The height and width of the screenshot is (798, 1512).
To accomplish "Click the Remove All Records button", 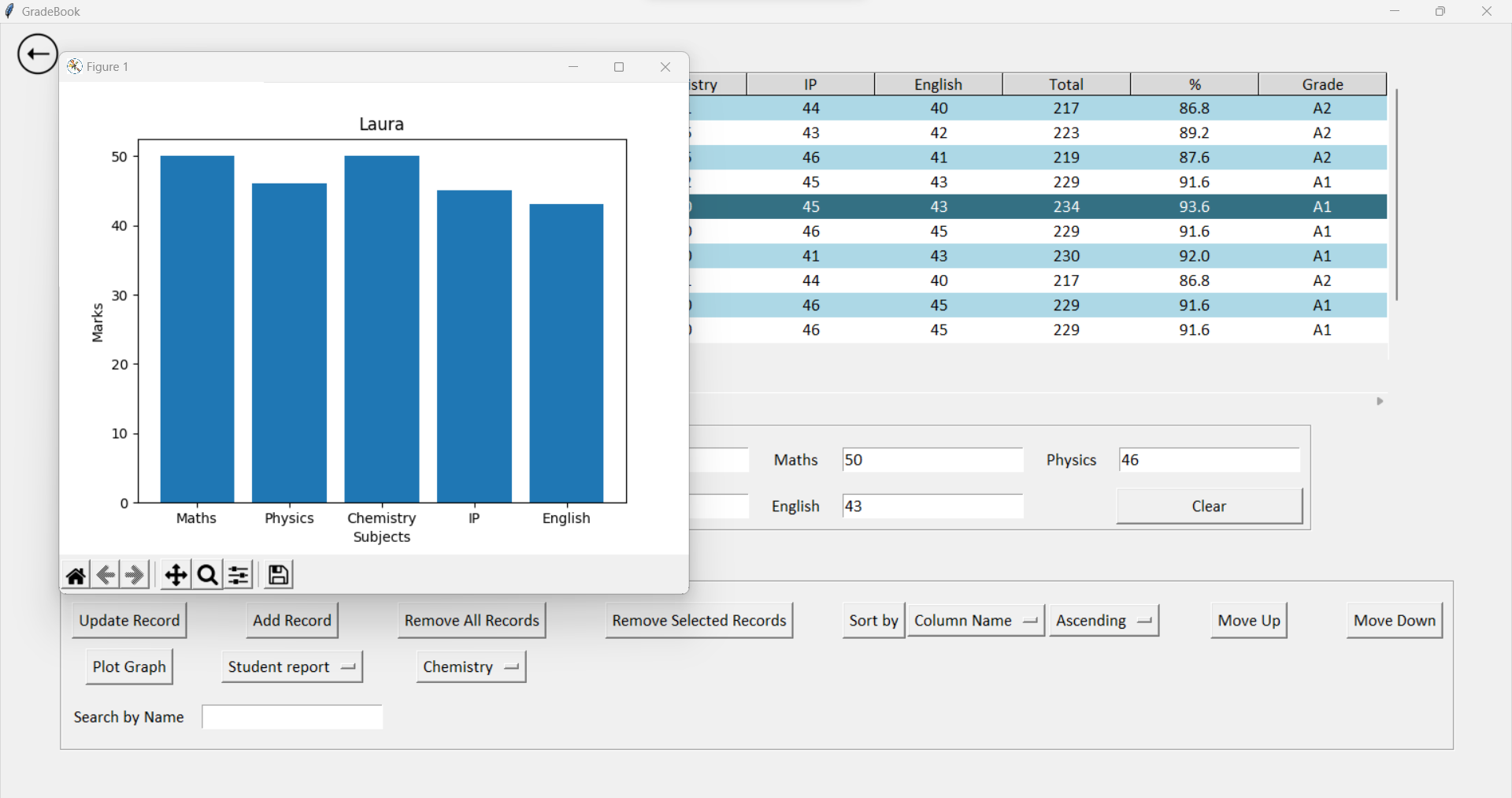I will click(471, 620).
